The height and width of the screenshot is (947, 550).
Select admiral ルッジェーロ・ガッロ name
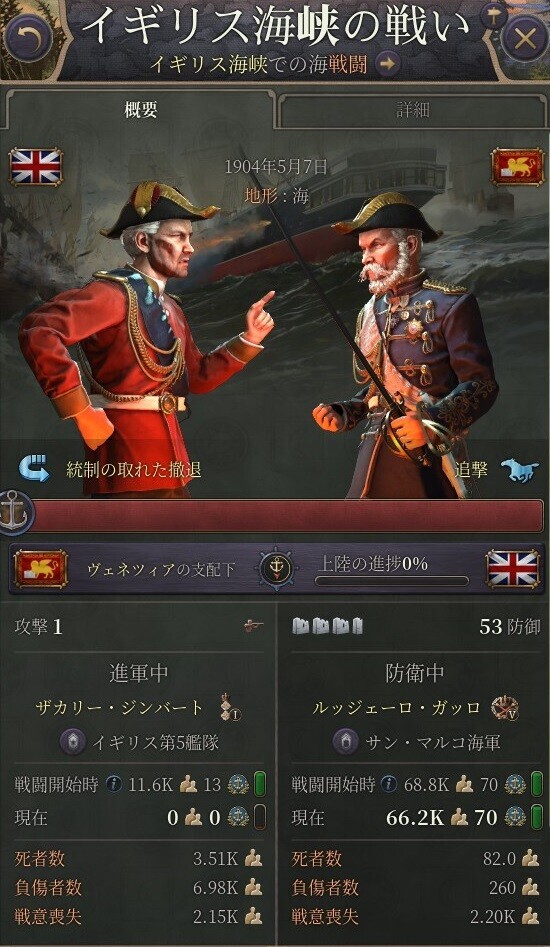396,707
